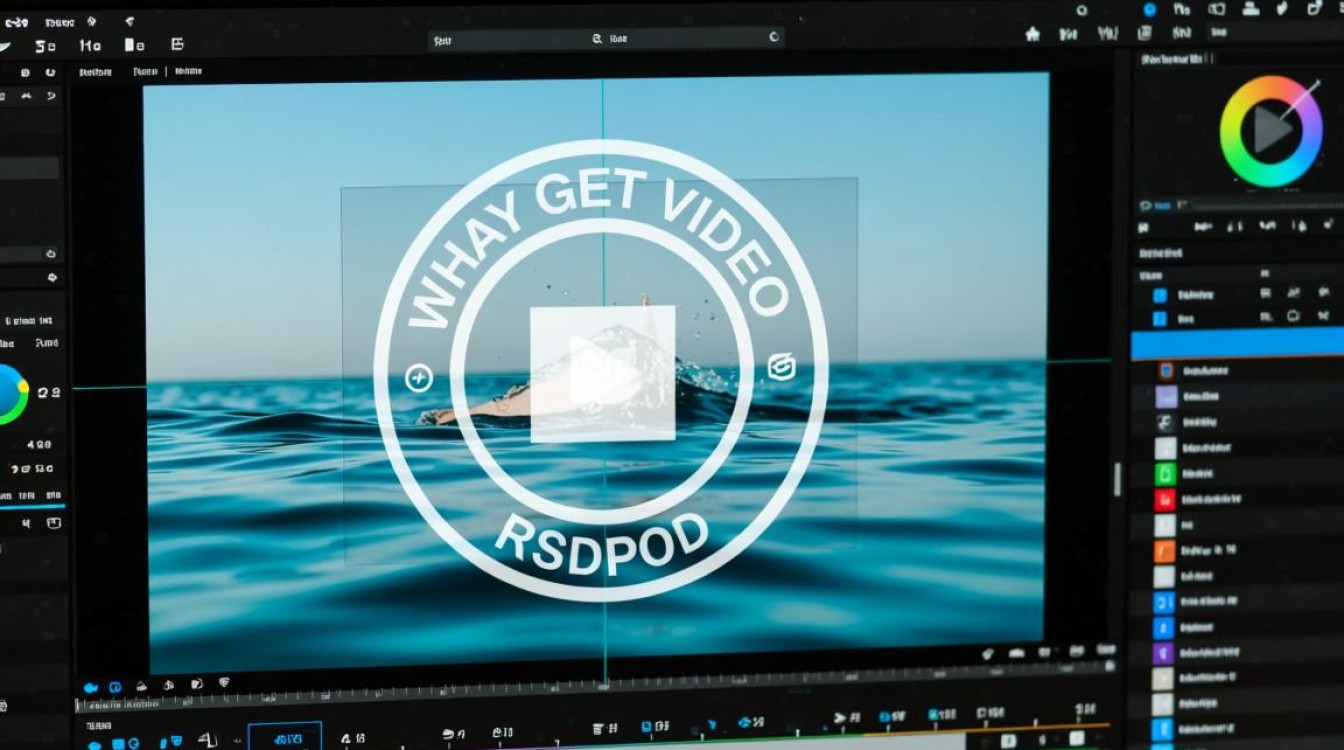Select the red layer icon in the right list
This screenshot has width=1344, height=750.
point(1164,500)
